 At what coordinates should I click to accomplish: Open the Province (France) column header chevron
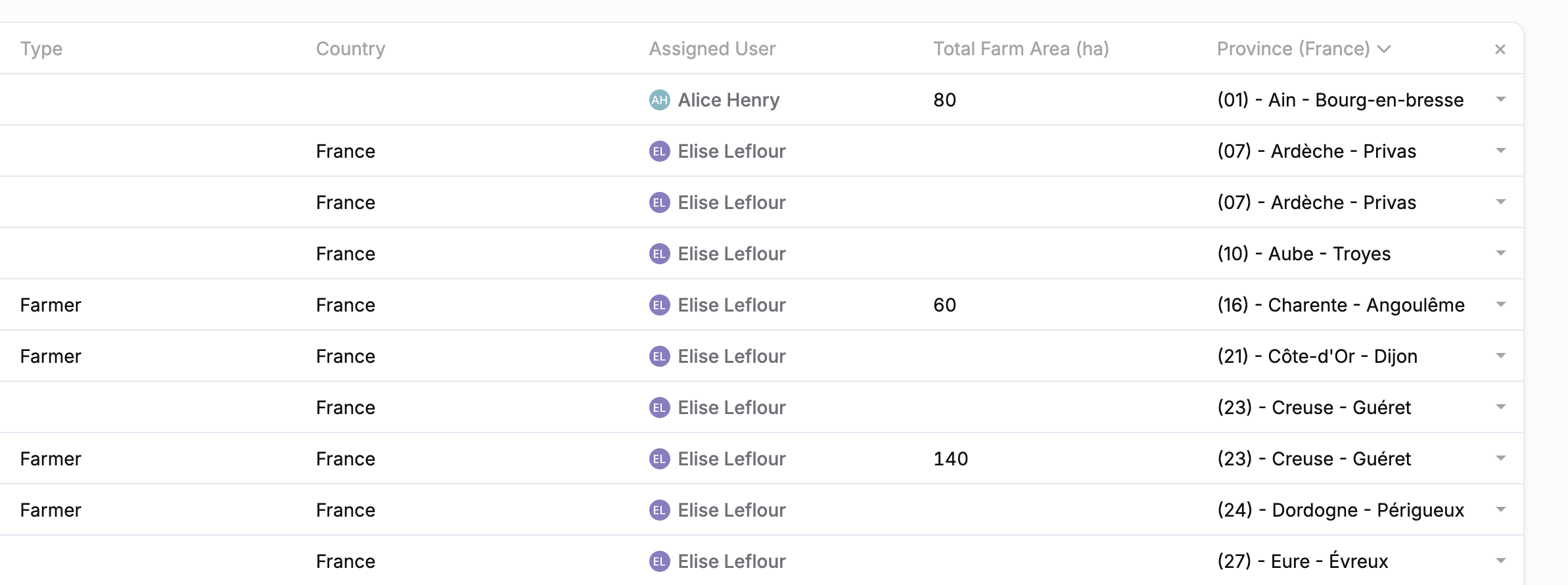1385,49
